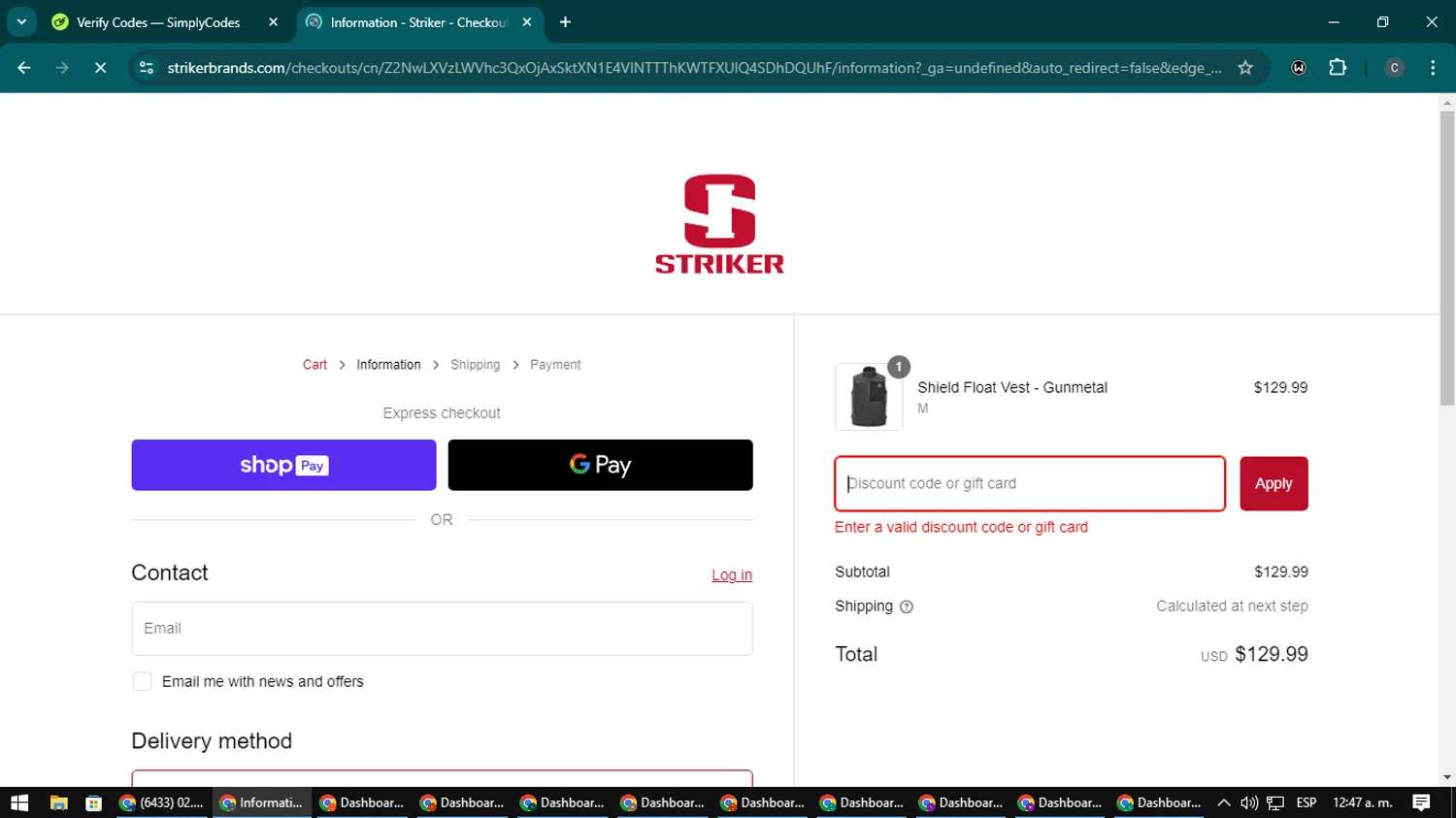Click the Shield Float Vest - Gunmetal title
The height and width of the screenshot is (818, 1456).
pyautogui.click(x=1012, y=387)
